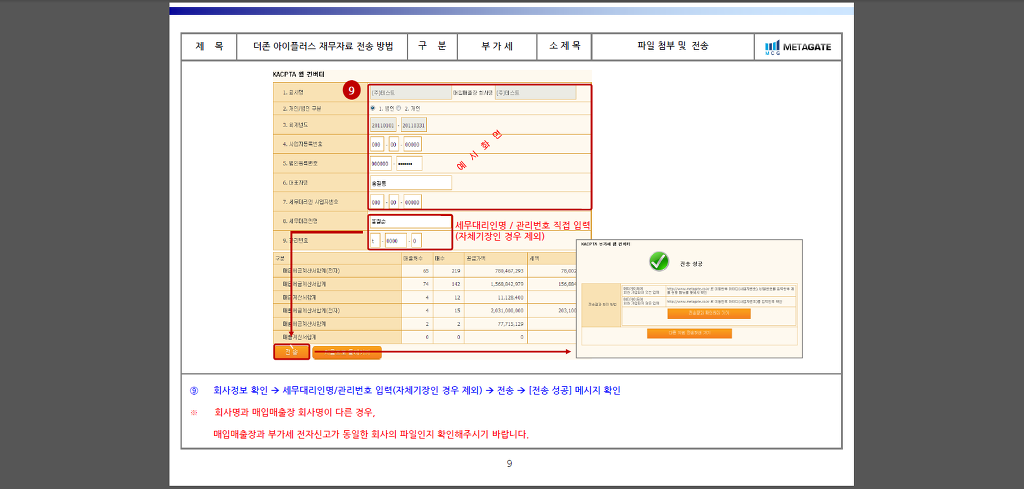1024x489 pixels.
Task: Click the orange 전송 button
Action: tap(291, 352)
